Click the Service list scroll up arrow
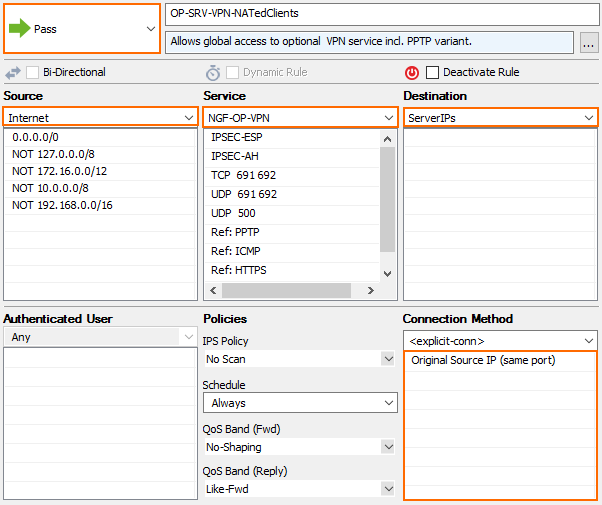This screenshot has width=602, height=505. 387,139
